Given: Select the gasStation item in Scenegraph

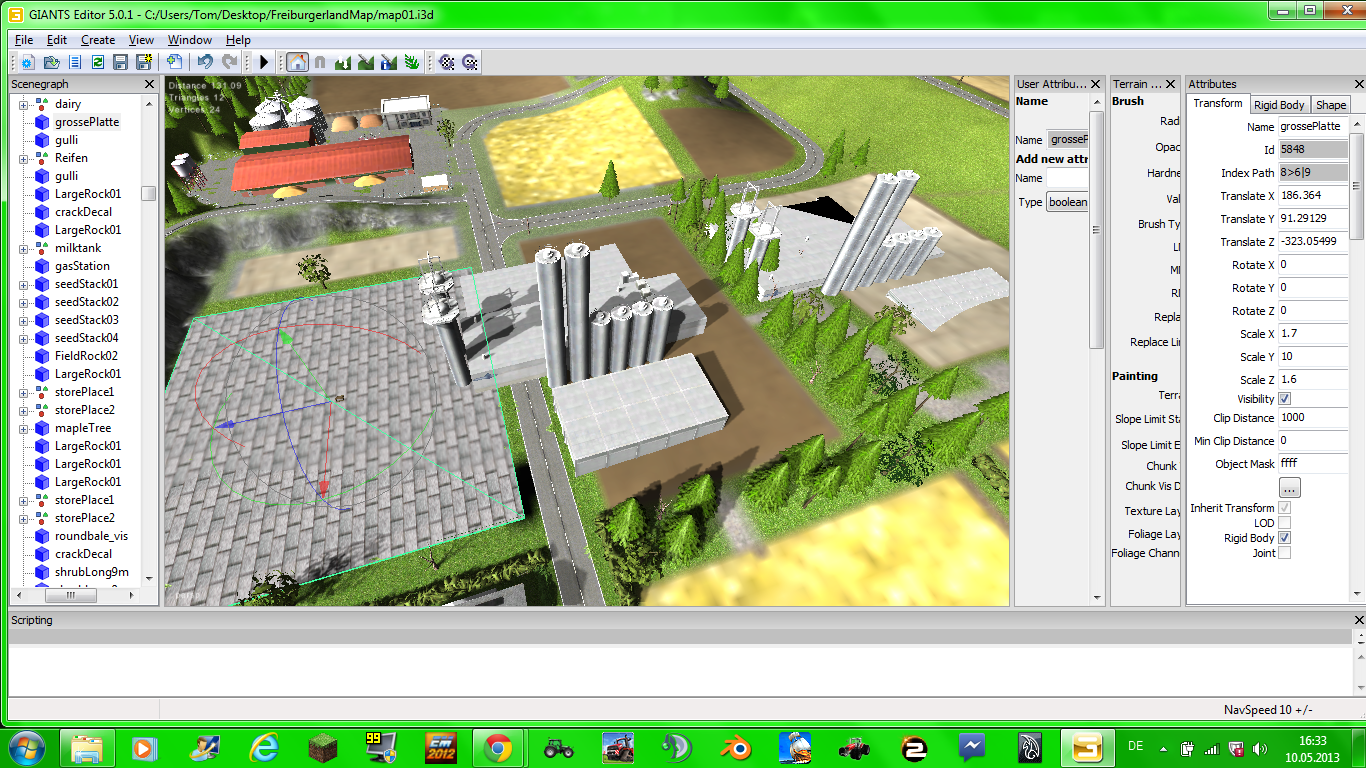Looking at the screenshot, I should [x=82, y=266].
